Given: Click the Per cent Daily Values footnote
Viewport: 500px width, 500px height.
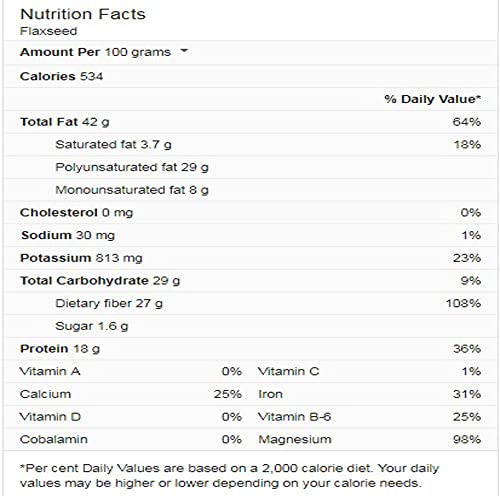Looking at the screenshot, I should [x=229, y=476].
